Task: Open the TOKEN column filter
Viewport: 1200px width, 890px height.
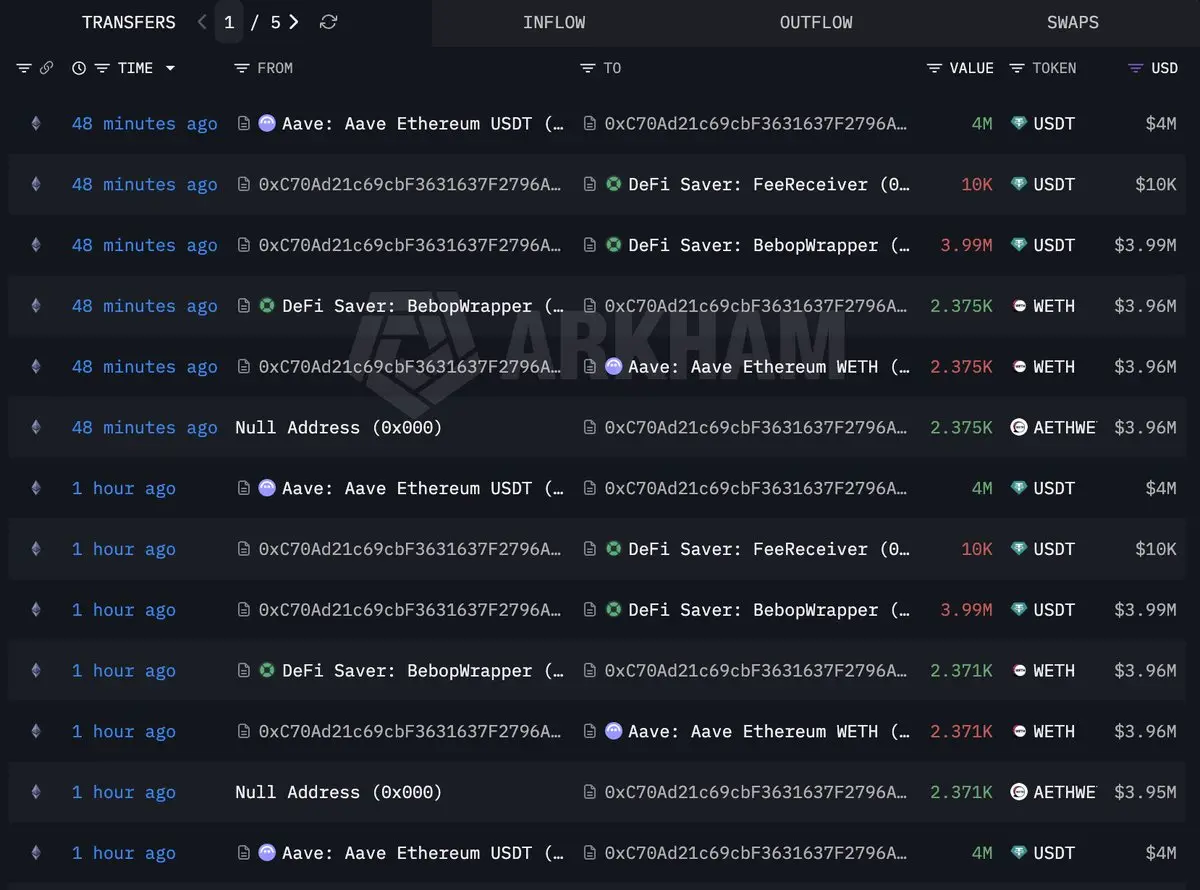Action: pyautogui.click(x=1017, y=68)
